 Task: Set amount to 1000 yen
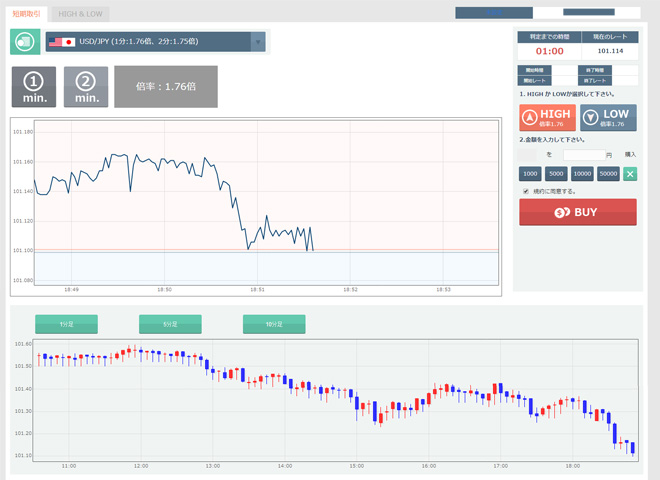point(530,174)
